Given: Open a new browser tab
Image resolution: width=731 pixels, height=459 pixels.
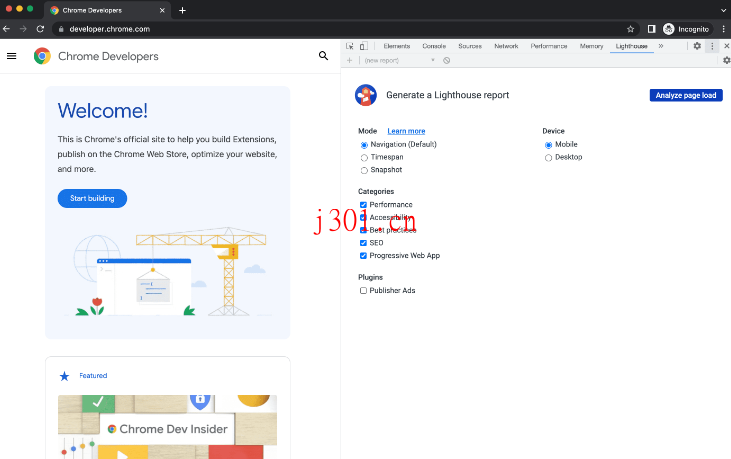Looking at the screenshot, I should pos(182,10).
